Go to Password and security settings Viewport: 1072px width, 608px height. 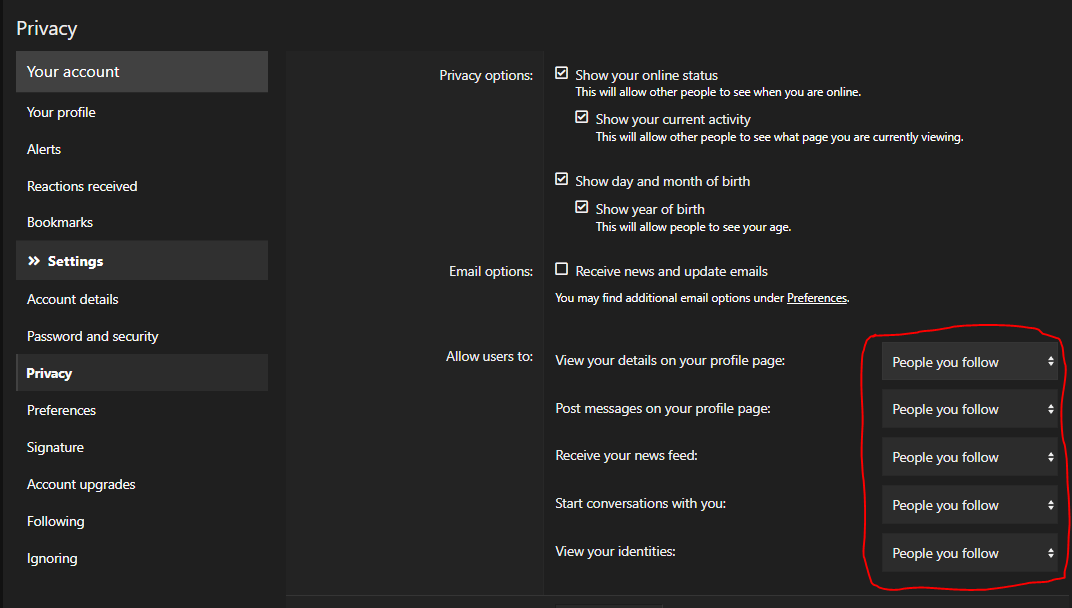tap(92, 336)
